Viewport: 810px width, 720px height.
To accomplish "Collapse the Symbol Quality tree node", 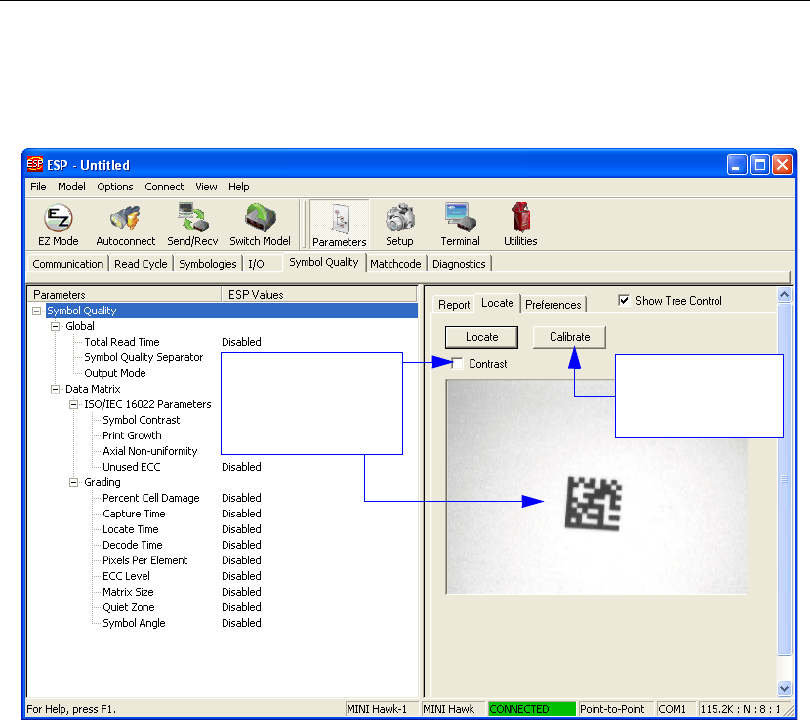I will (38, 311).
